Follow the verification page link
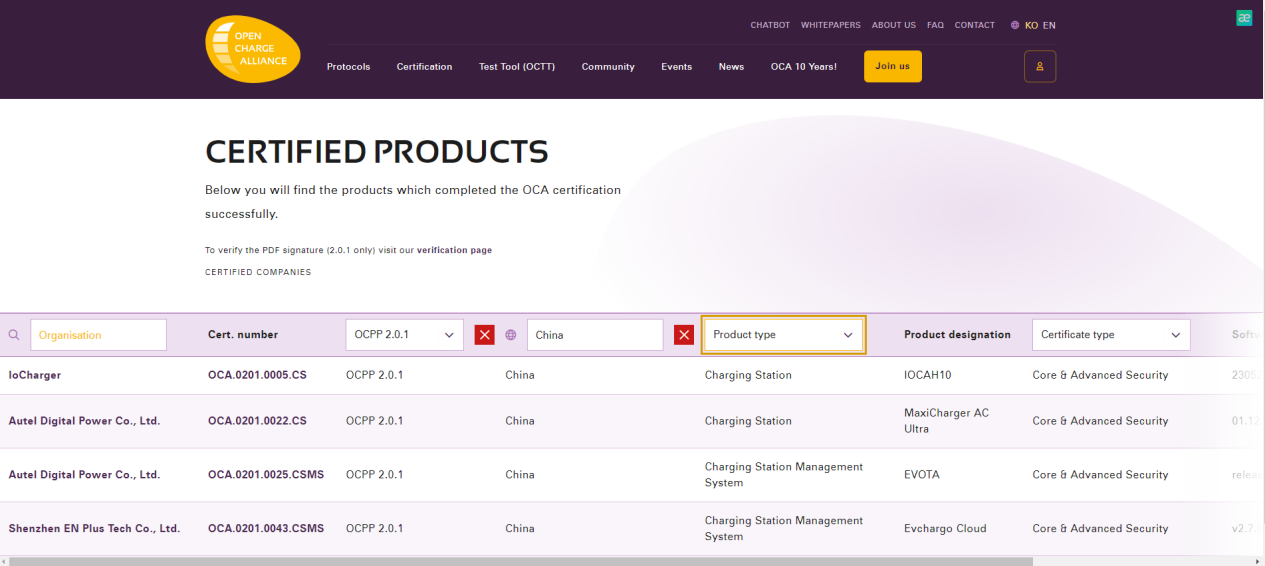Viewport: 1265px width, 566px height. 454,250
